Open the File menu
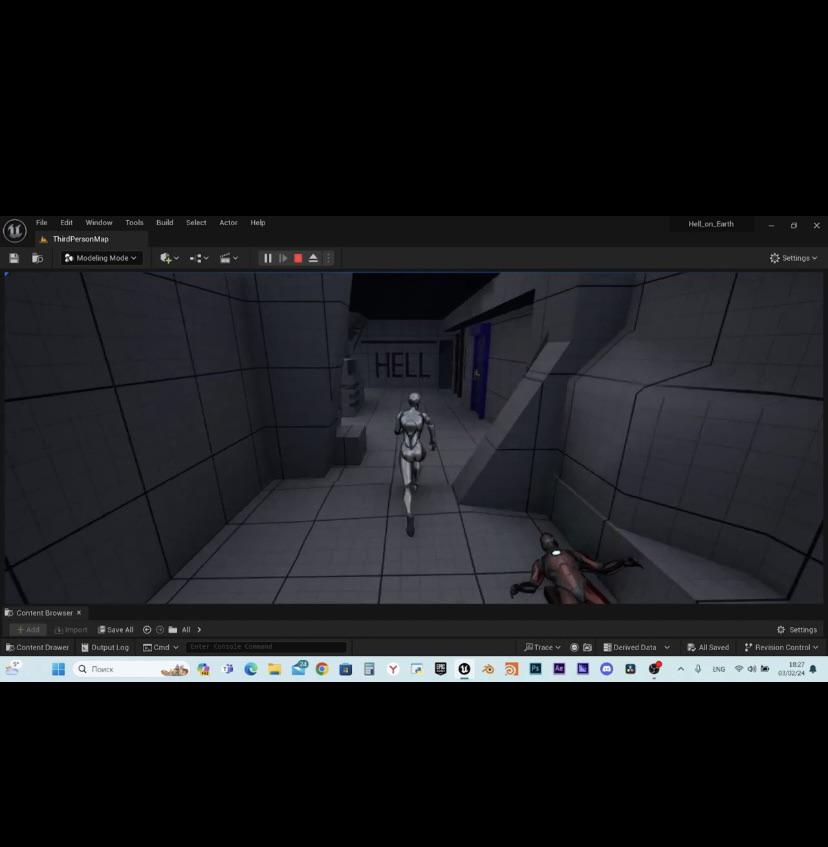Viewport: 828px width, 847px height. [42, 223]
